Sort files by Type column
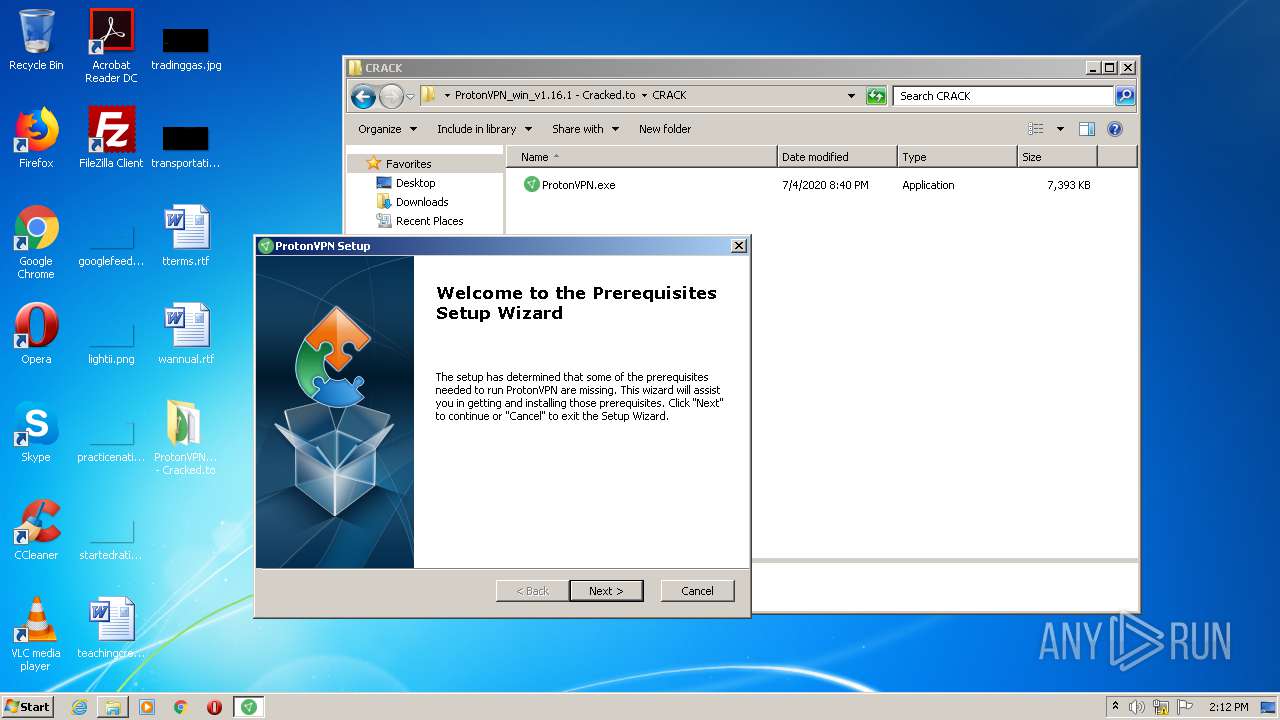Screen dimensions: 1280x720 tap(957, 157)
